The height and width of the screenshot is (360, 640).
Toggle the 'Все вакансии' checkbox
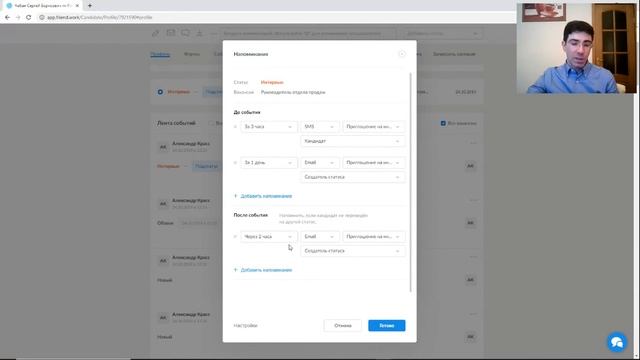(443, 123)
